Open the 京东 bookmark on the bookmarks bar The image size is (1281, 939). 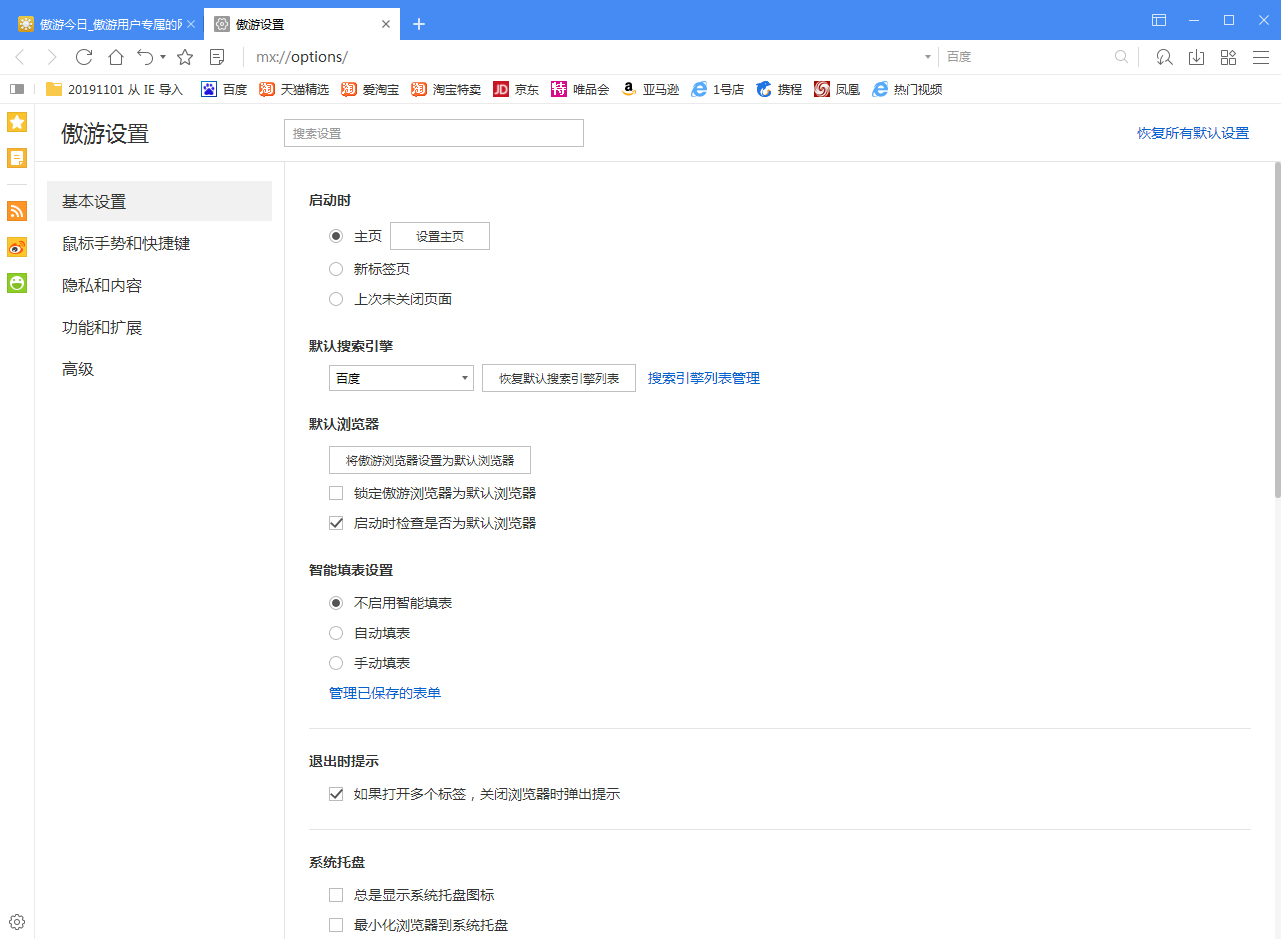coord(515,89)
